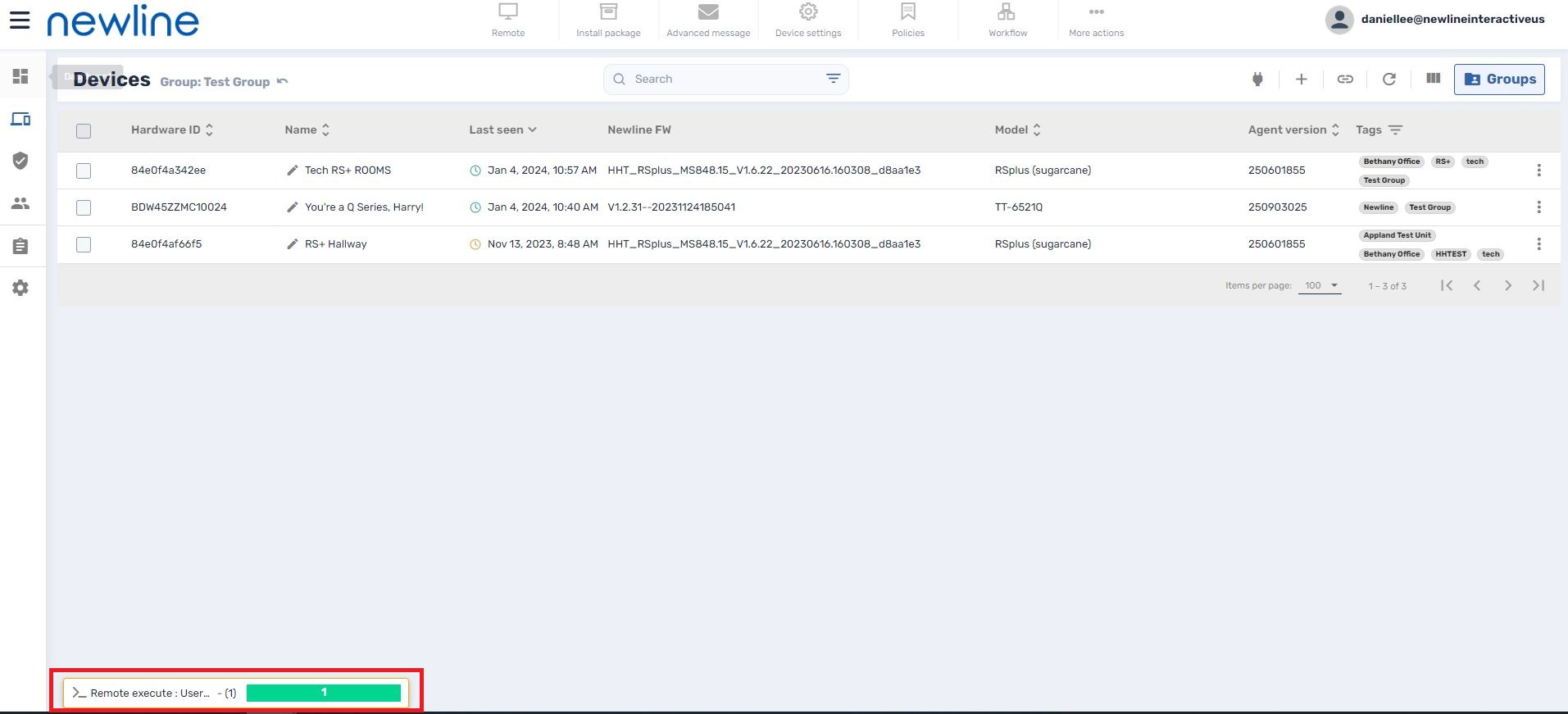Click the Appland Test Unit tag
Viewport: 1568px width, 714px height.
click(1398, 235)
